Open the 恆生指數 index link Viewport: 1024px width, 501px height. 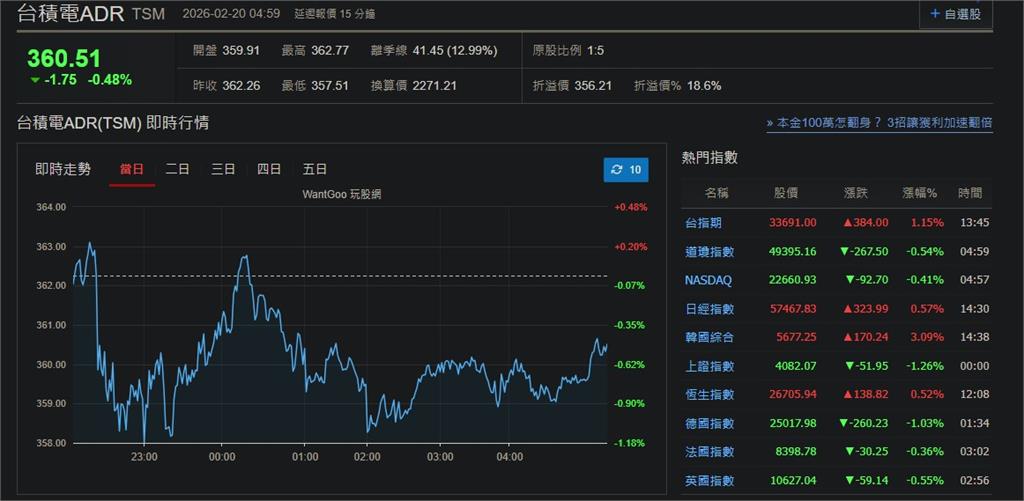pos(709,395)
